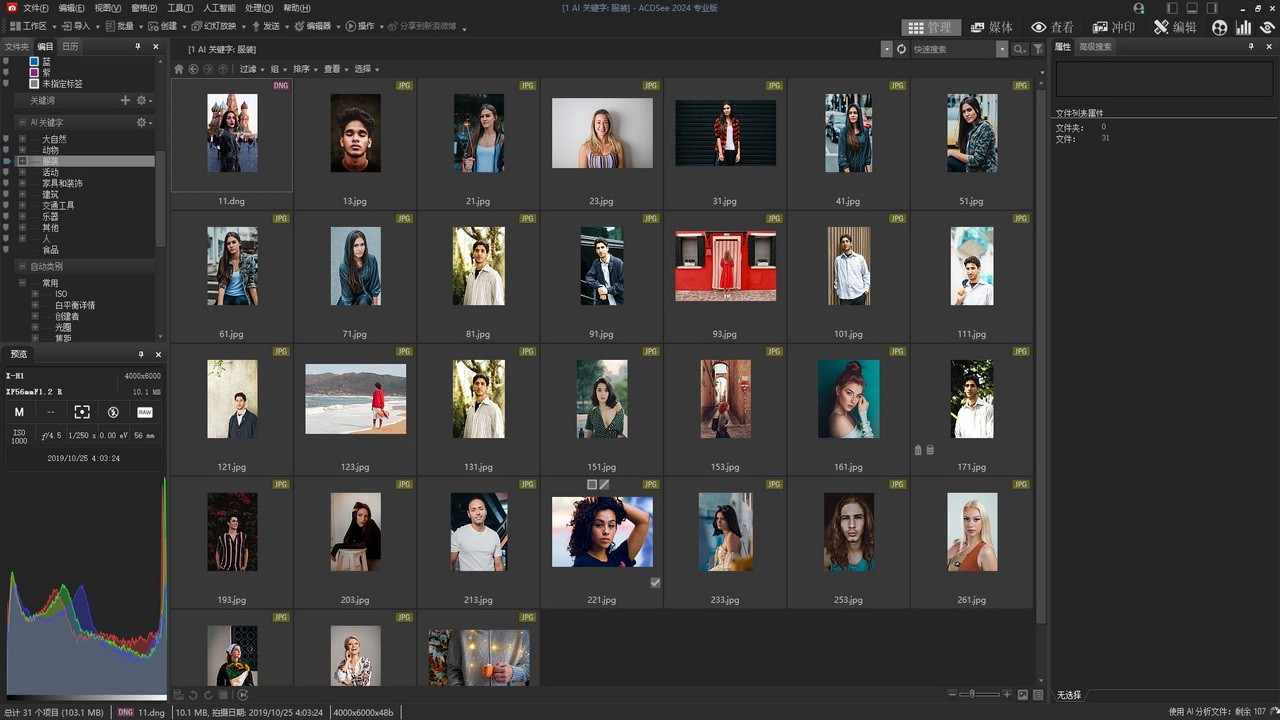
Task: Click the home icon in navigation bar
Action: (x=179, y=69)
